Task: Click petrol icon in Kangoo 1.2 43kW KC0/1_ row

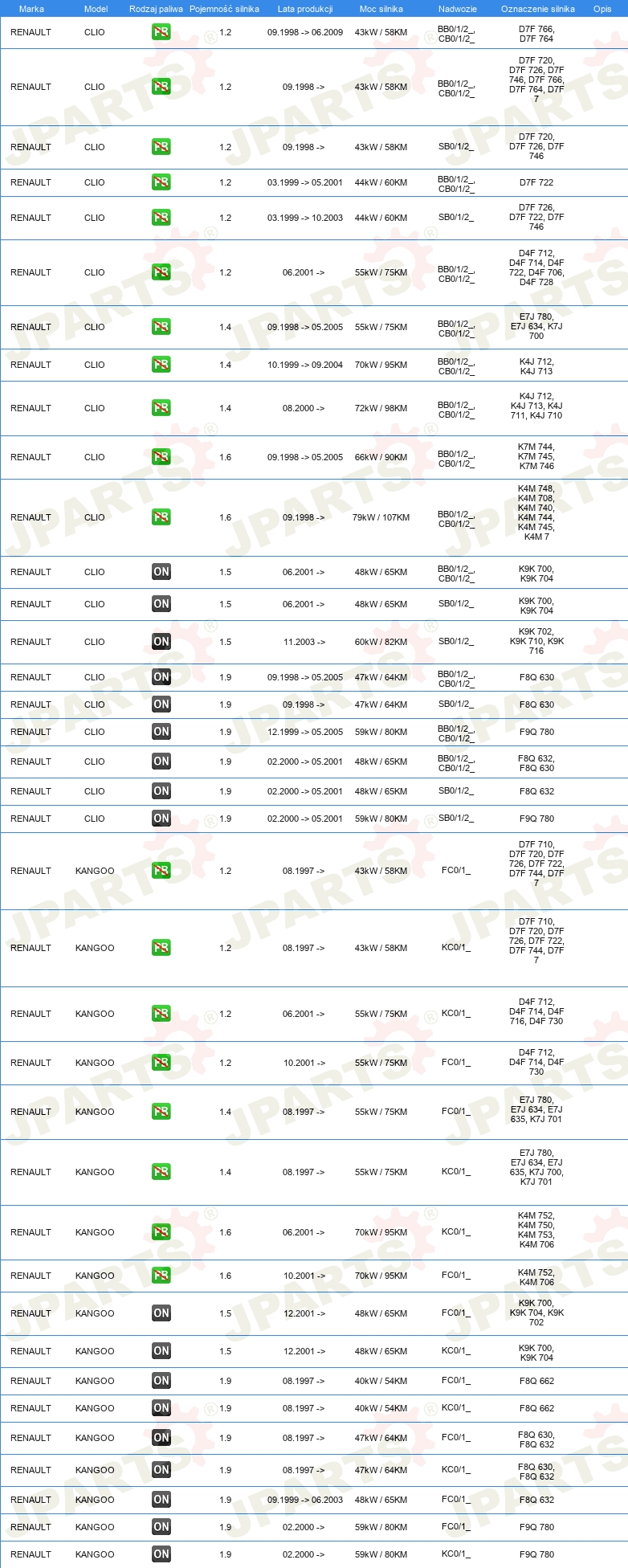Action: (161, 949)
